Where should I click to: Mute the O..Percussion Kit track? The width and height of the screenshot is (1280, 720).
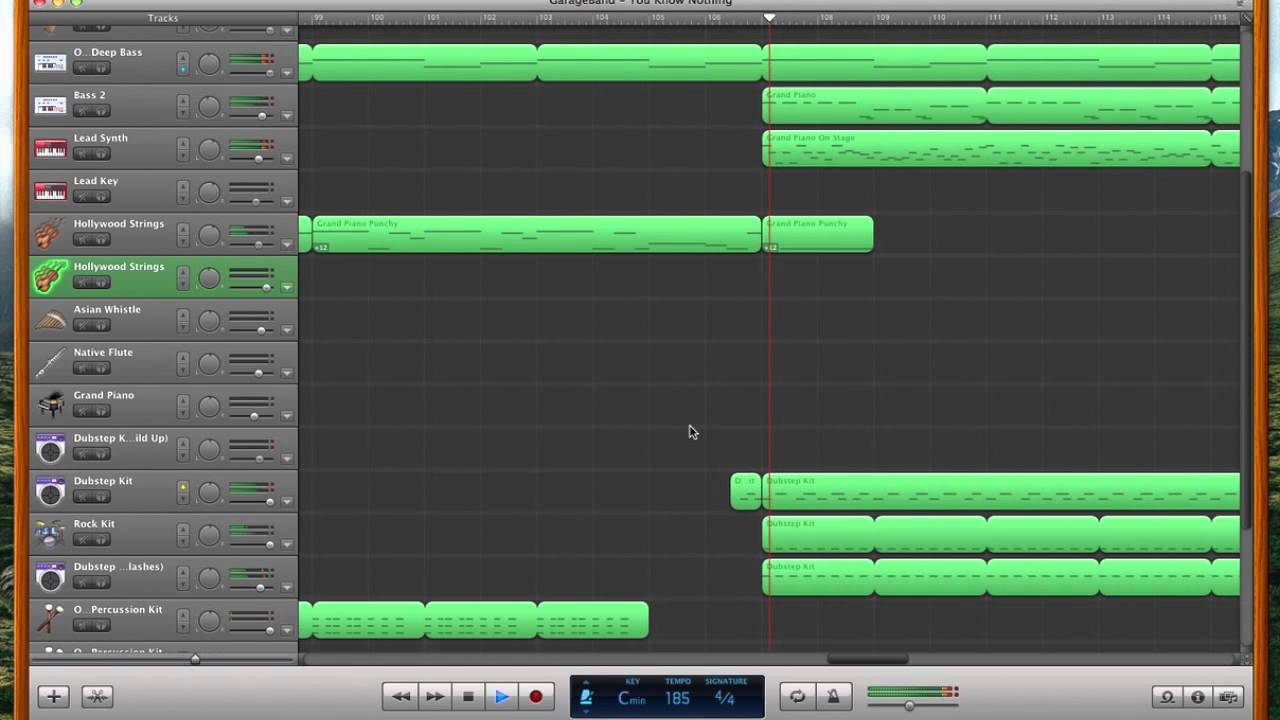coord(83,627)
